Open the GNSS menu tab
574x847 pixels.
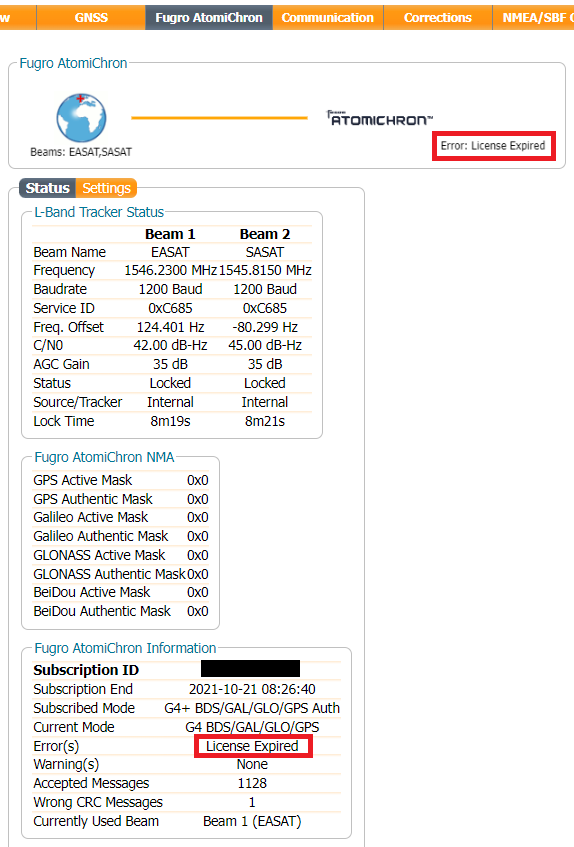coord(91,17)
